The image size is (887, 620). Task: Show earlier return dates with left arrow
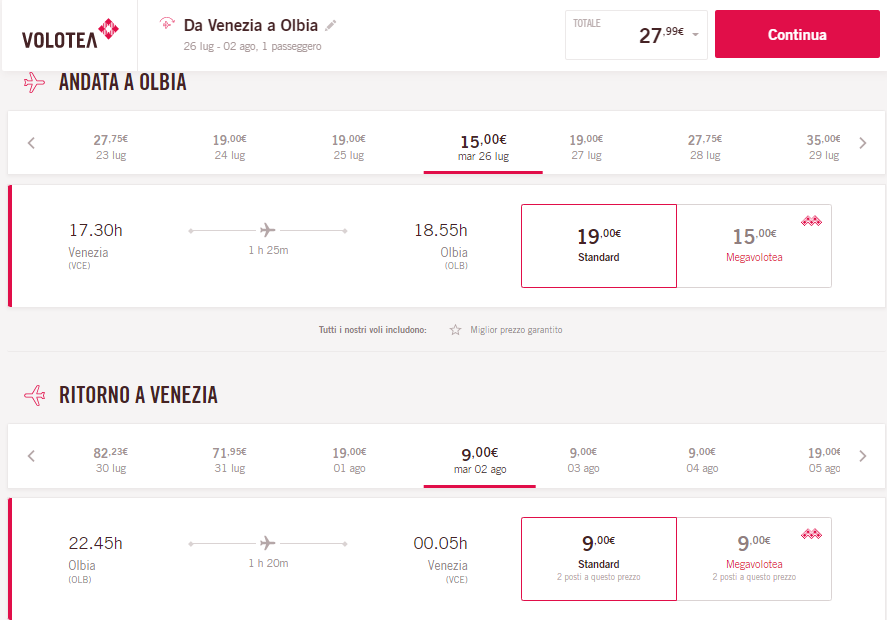click(31, 456)
